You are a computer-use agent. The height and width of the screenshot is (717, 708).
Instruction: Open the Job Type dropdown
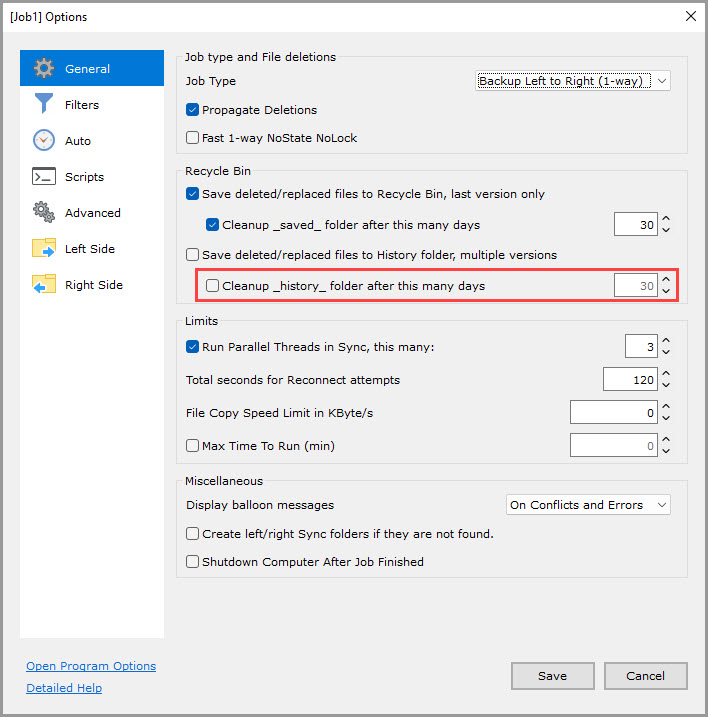point(573,81)
